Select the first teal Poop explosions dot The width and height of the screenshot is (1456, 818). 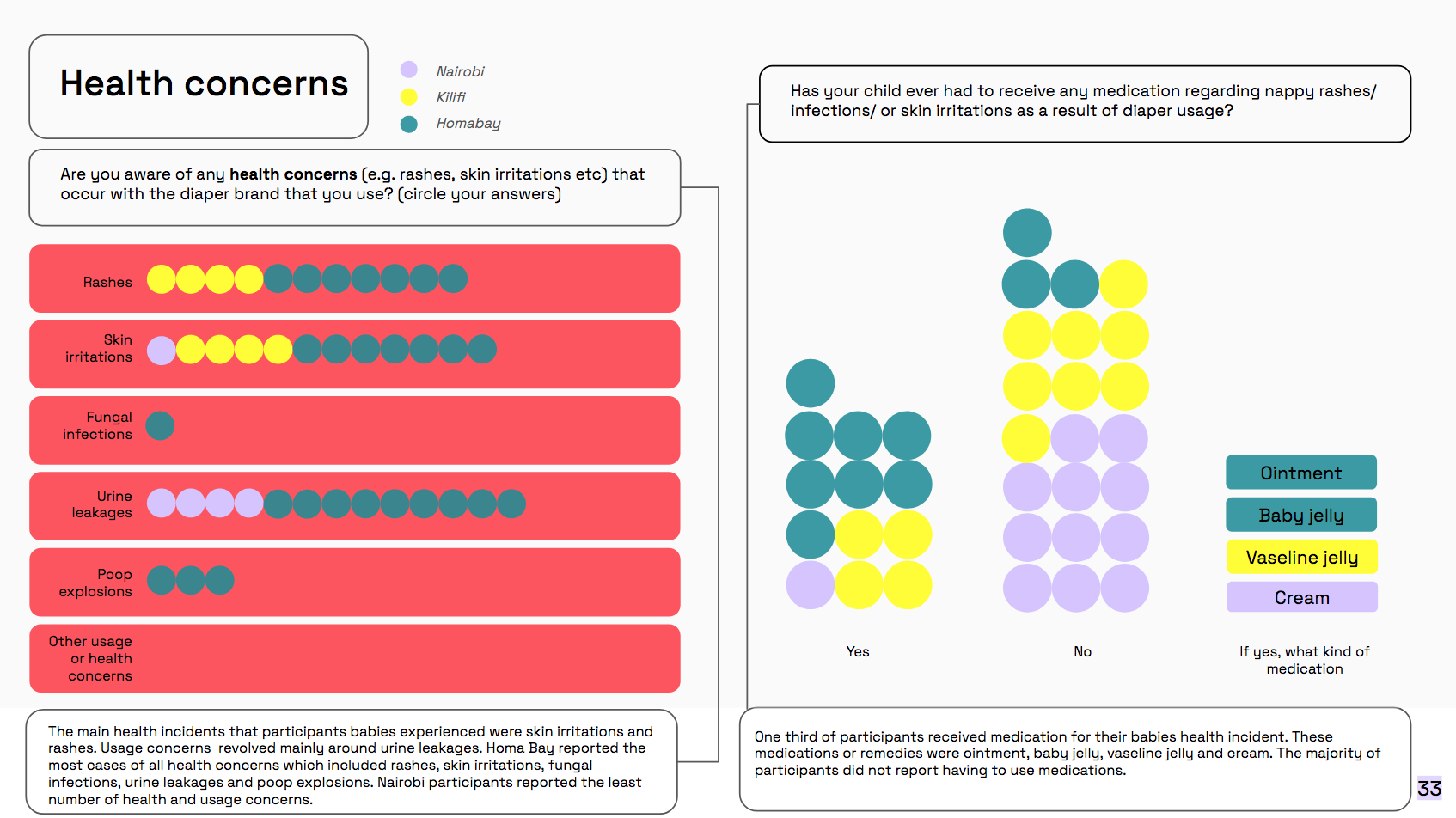coord(162,581)
